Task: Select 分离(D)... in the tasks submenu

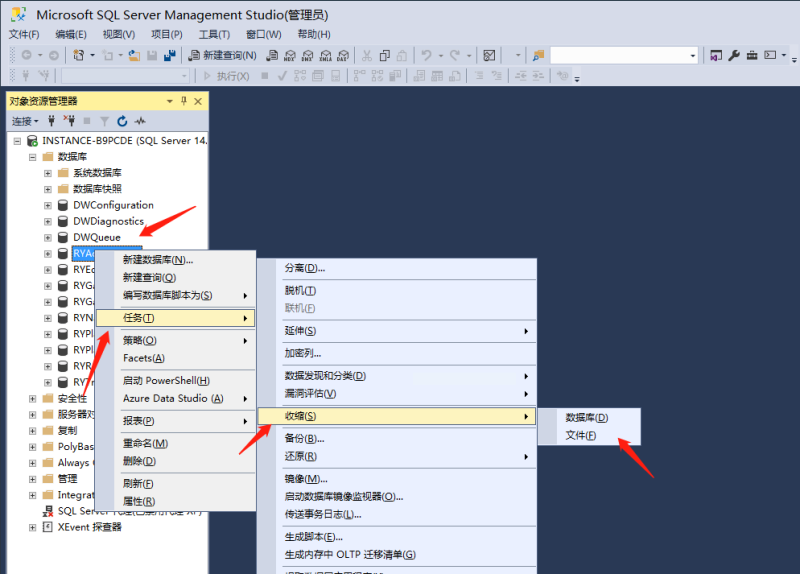Action: click(x=397, y=268)
